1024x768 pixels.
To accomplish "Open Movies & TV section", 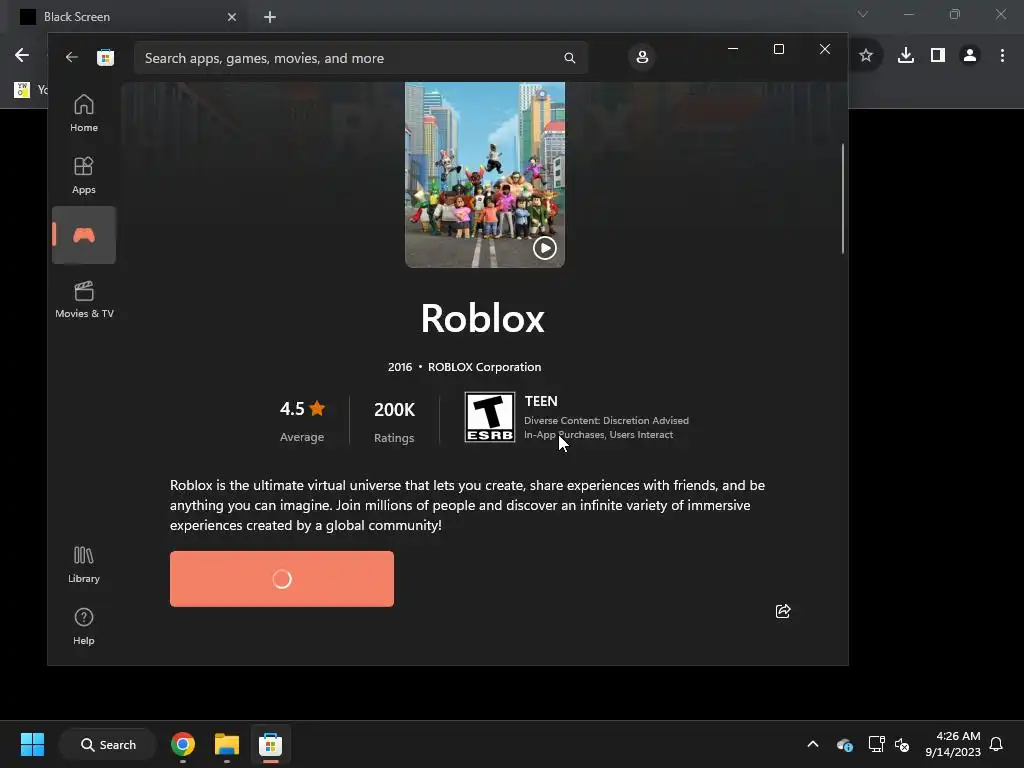I will tap(84, 299).
